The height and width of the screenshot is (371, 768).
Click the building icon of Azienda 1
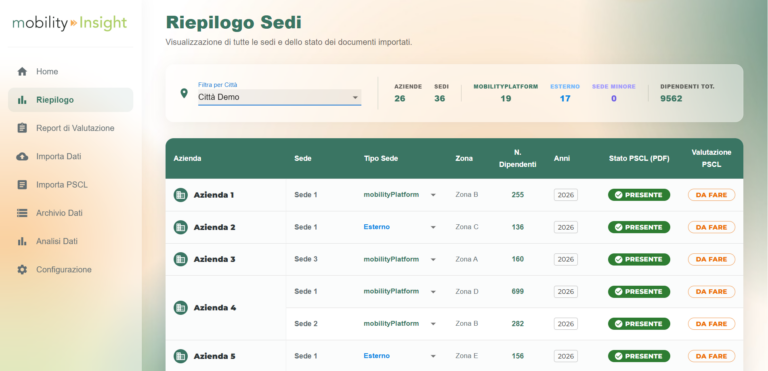(x=181, y=195)
